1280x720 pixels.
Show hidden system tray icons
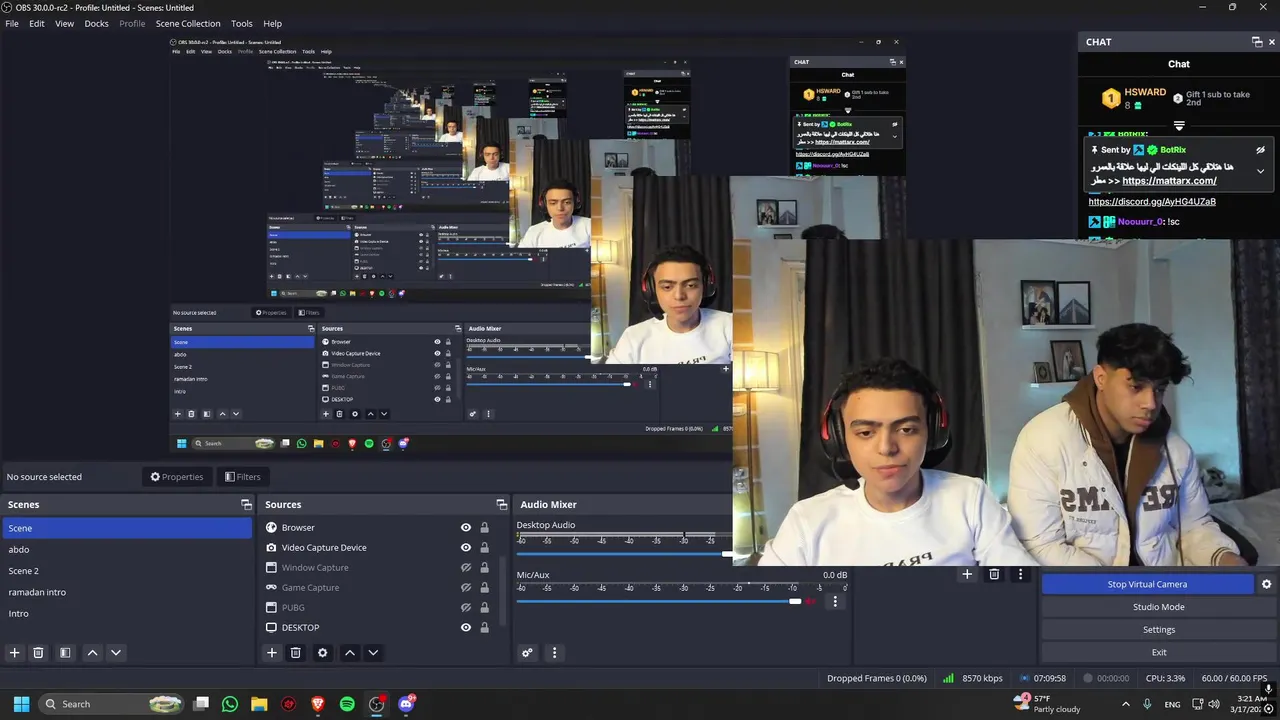1125,704
